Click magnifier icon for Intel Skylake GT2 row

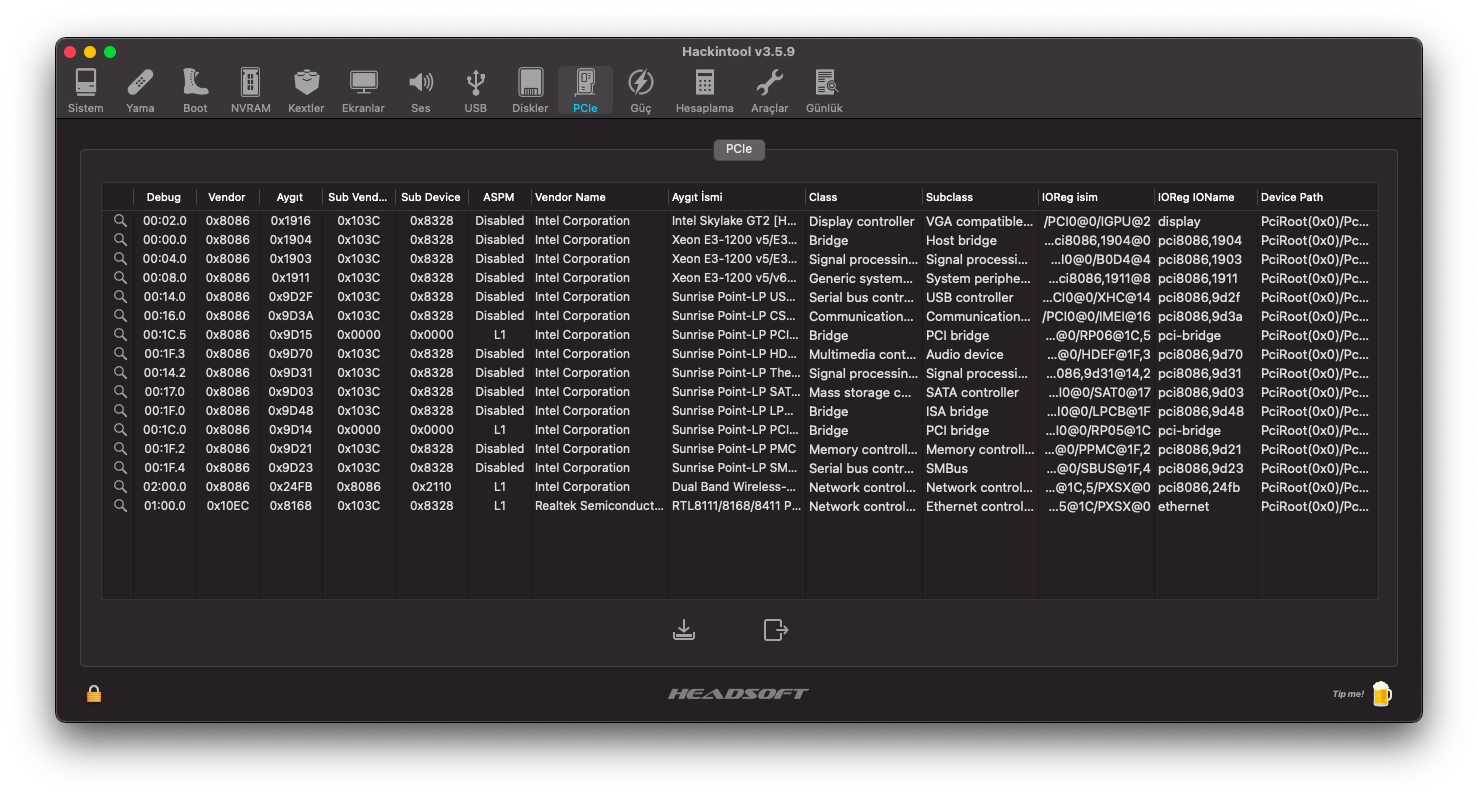(120, 221)
